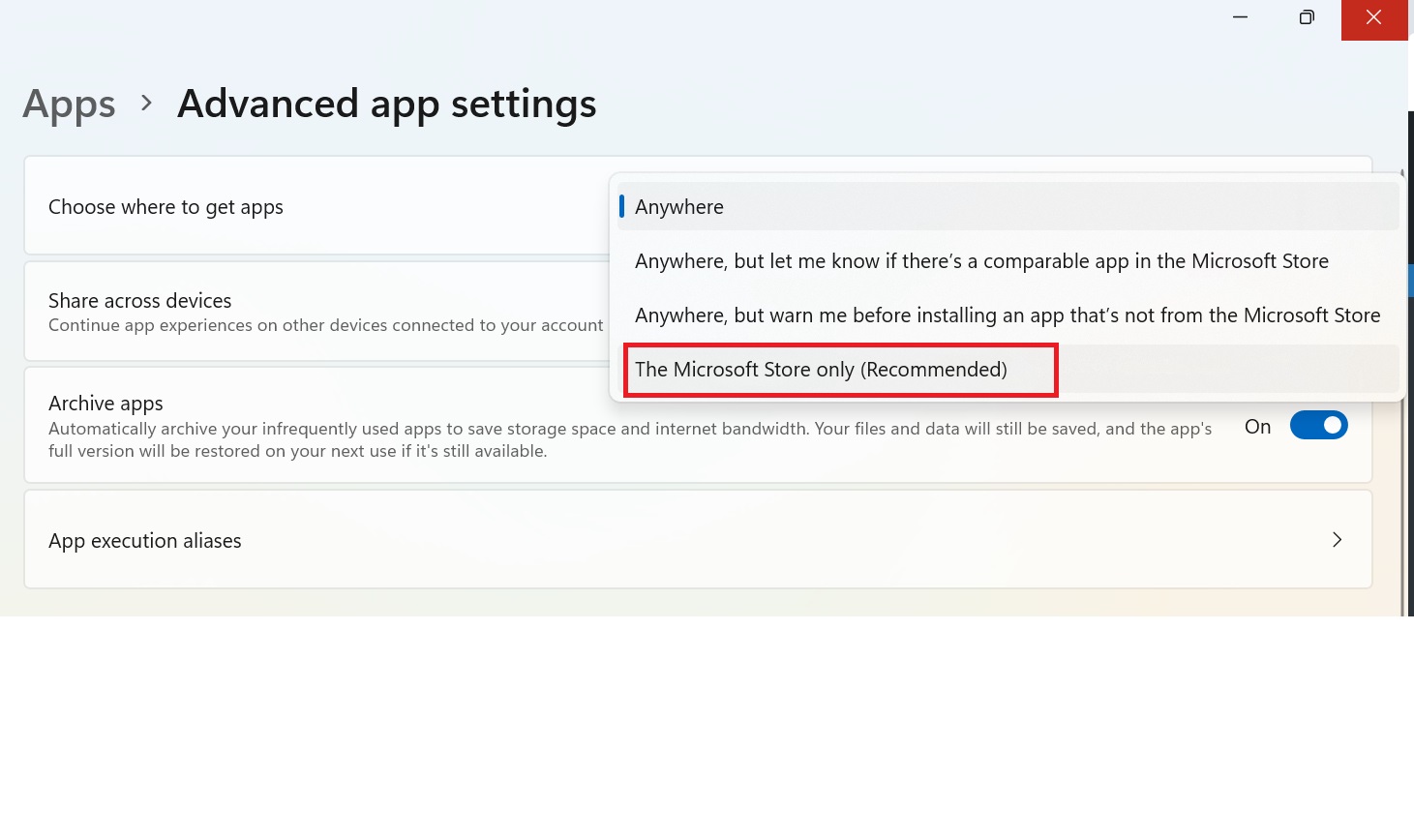The width and height of the screenshot is (1414, 840).
Task: Turn off the Archive apps toggle
Action: coord(1318,426)
